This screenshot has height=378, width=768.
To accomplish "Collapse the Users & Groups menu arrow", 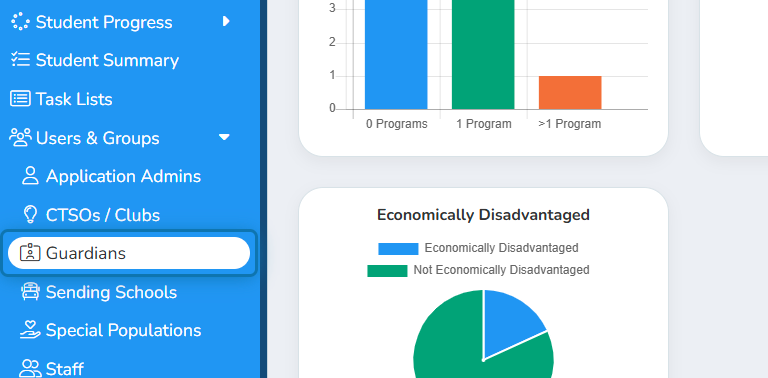I will [x=224, y=137].
